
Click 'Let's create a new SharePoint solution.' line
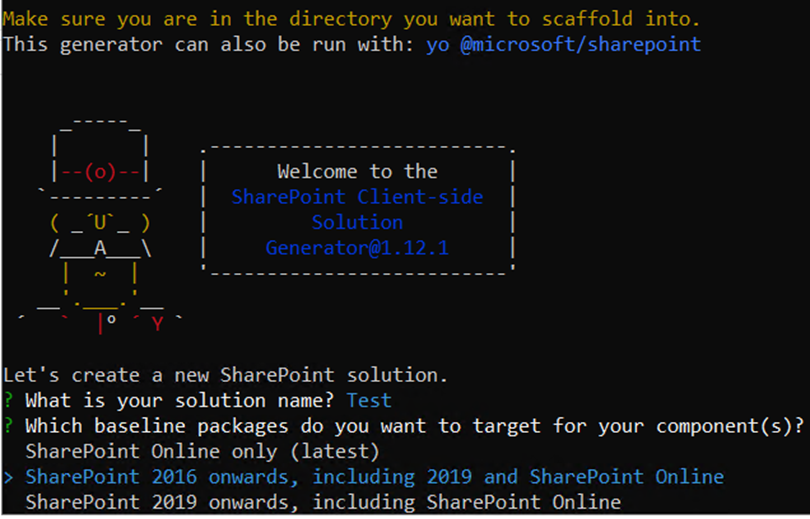(x=225, y=375)
